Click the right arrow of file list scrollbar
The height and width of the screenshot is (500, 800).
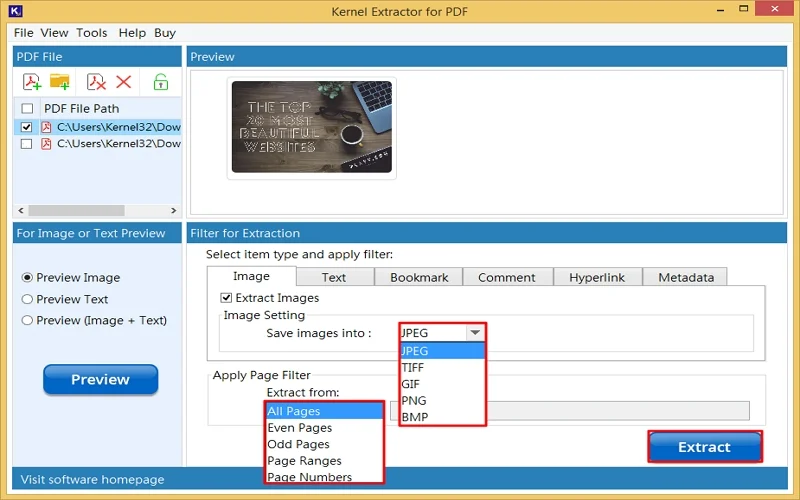(173, 210)
